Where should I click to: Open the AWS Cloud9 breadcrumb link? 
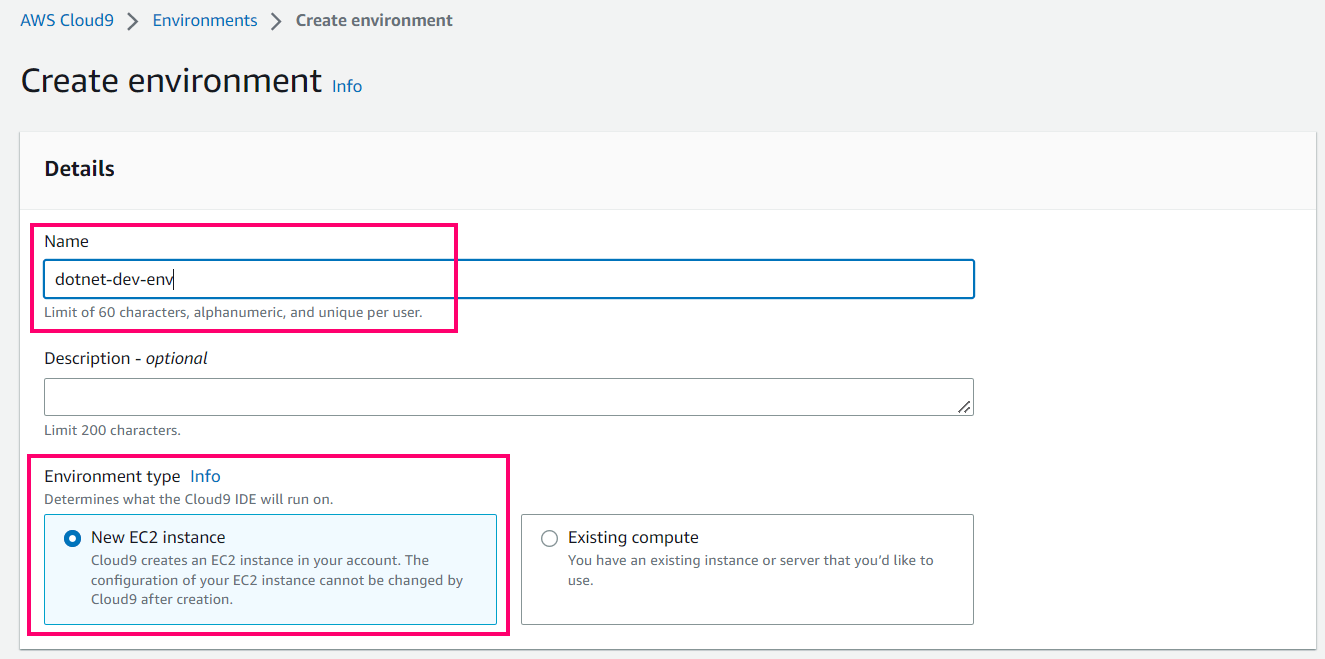click(66, 19)
